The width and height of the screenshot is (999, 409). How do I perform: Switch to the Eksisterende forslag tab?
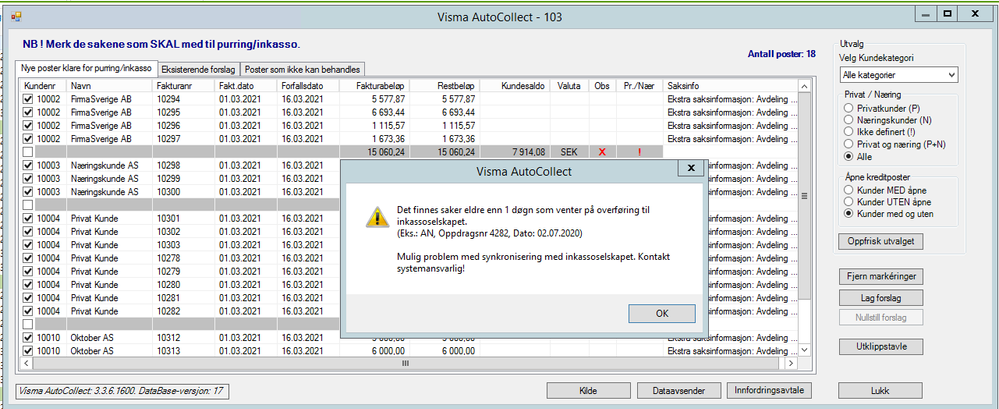tap(197, 69)
